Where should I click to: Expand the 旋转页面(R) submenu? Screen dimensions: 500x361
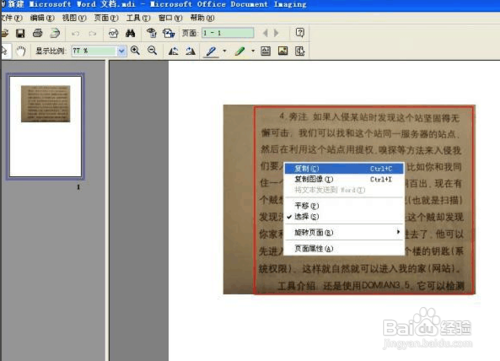[x=344, y=232]
